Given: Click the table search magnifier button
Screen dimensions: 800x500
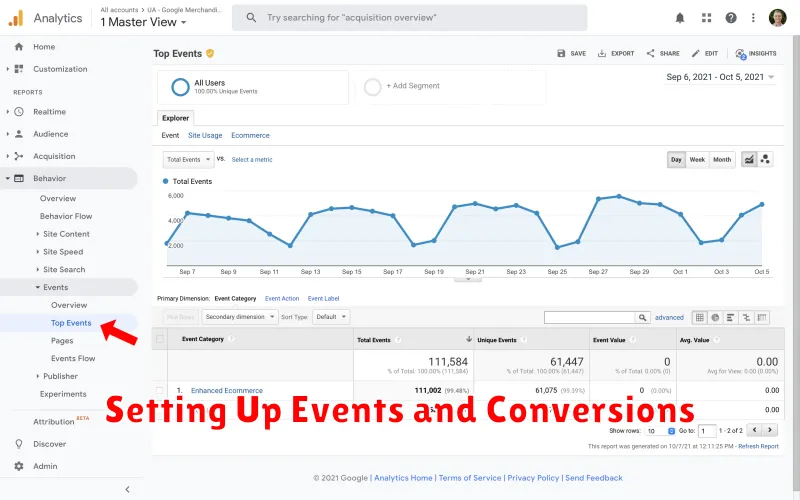Looking at the screenshot, I should click(642, 317).
